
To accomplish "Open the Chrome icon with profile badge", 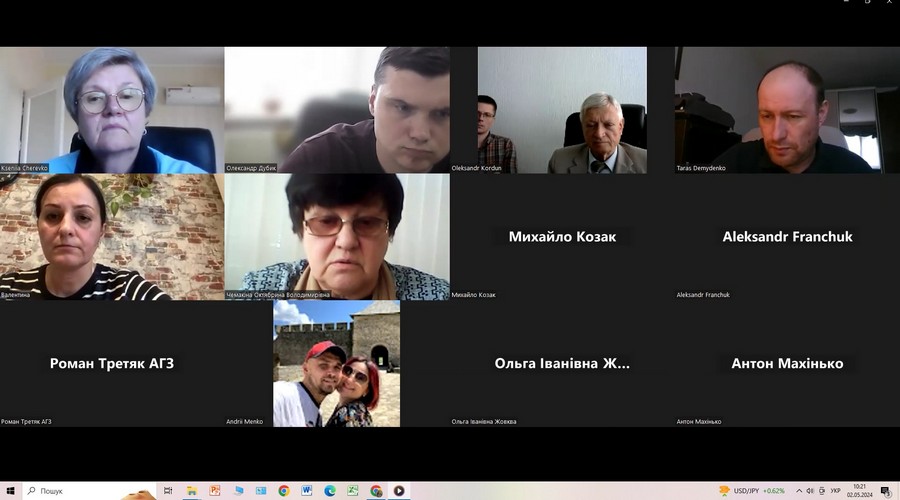I will point(376,491).
